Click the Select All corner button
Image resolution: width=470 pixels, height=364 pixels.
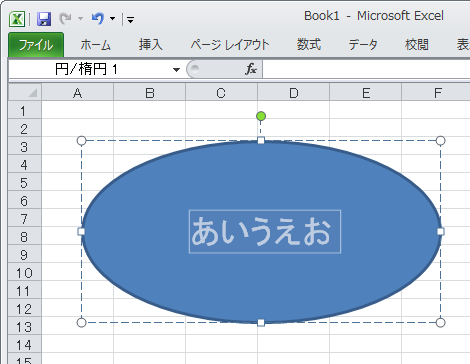25,92
